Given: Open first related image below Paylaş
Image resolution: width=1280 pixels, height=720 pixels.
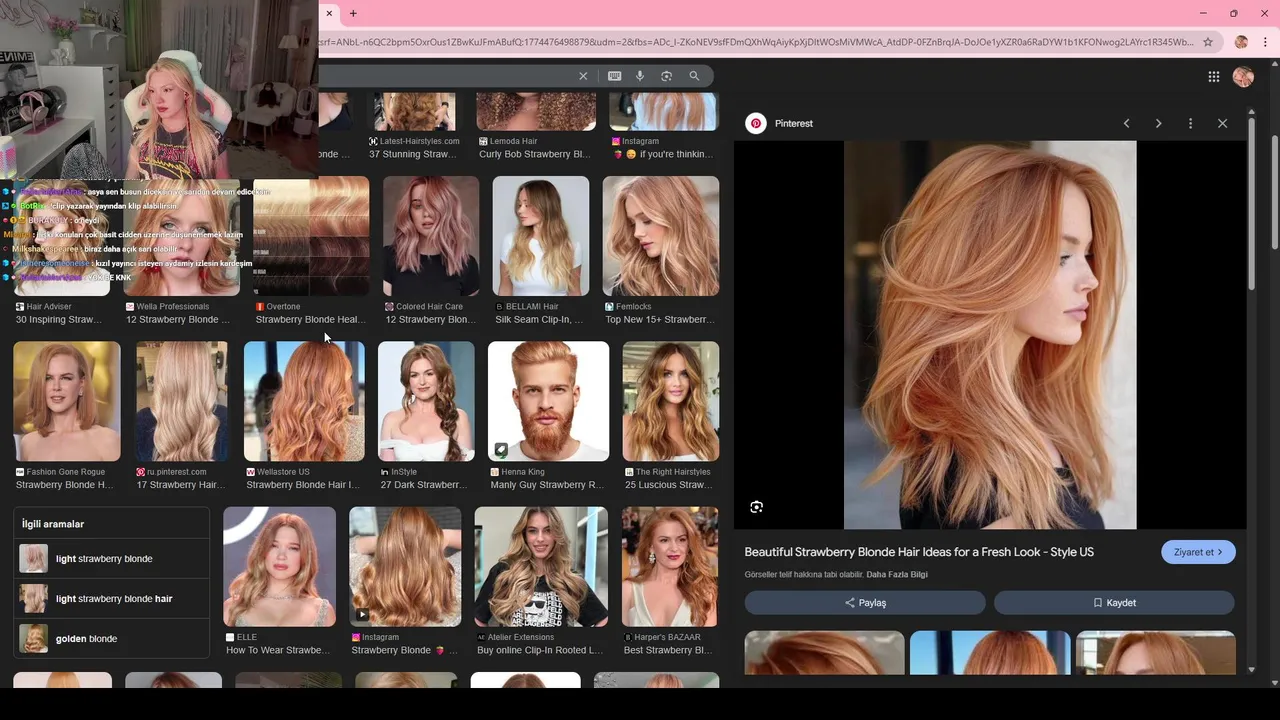Looking at the screenshot, I should point(824,653).
